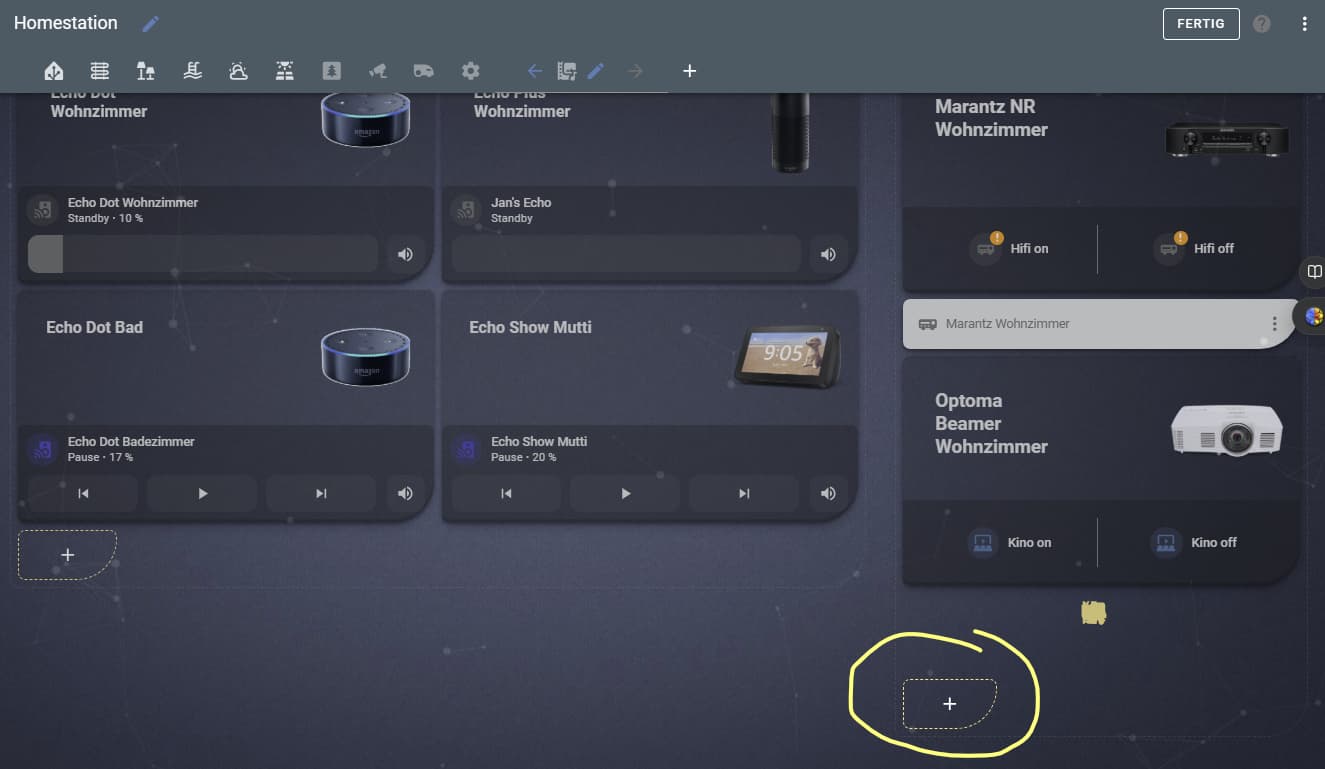Click the FERTIG button
1325x769 pixels.
[x=1201, y=24]
